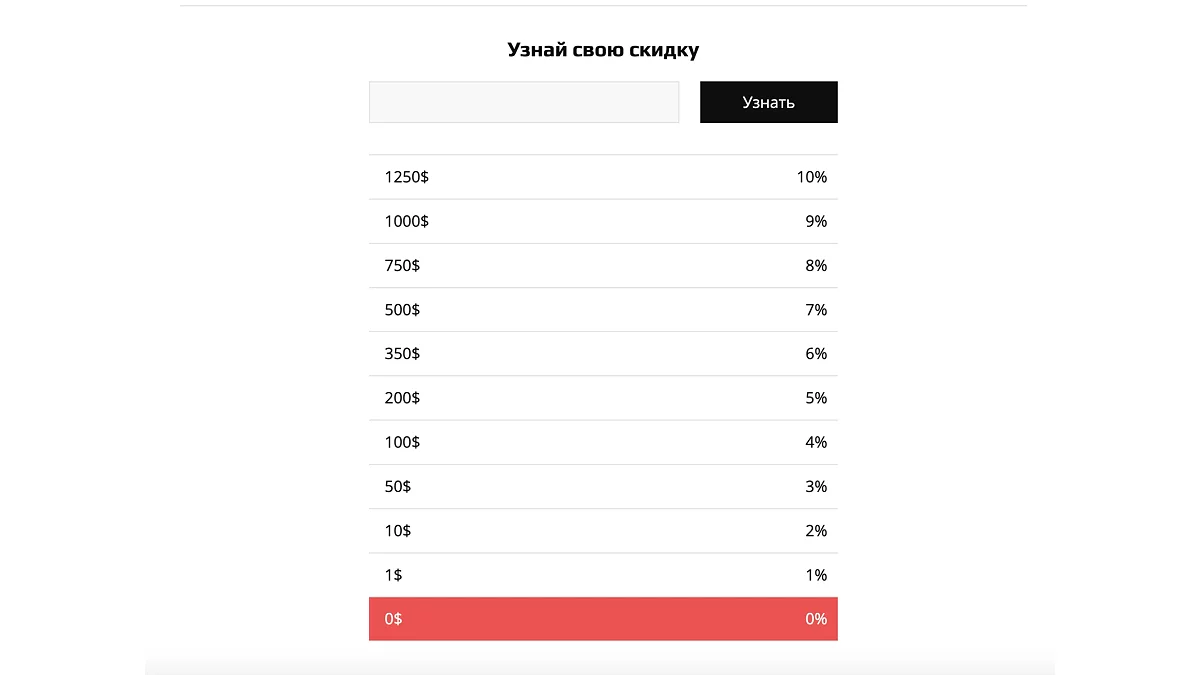This screenshot has width=1200, height=675.
Task: Click the "Узнай свою скидку" heading
Action: pos(602,50)
